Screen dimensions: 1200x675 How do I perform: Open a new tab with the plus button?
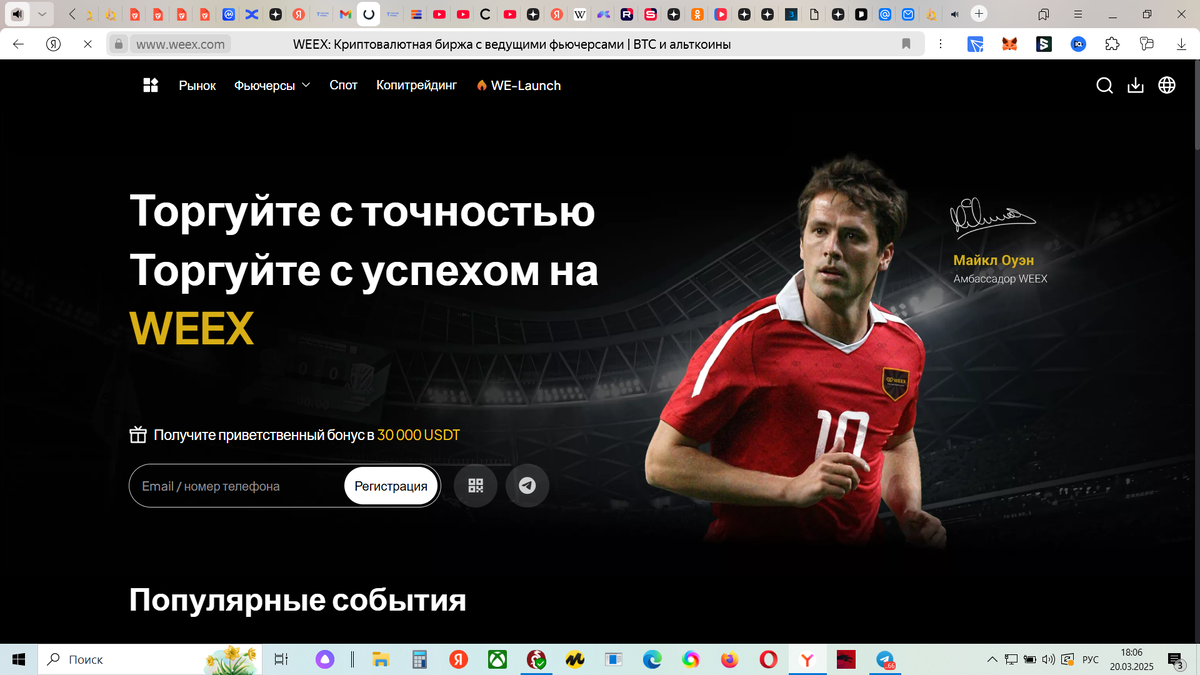(x=979, y=14)
